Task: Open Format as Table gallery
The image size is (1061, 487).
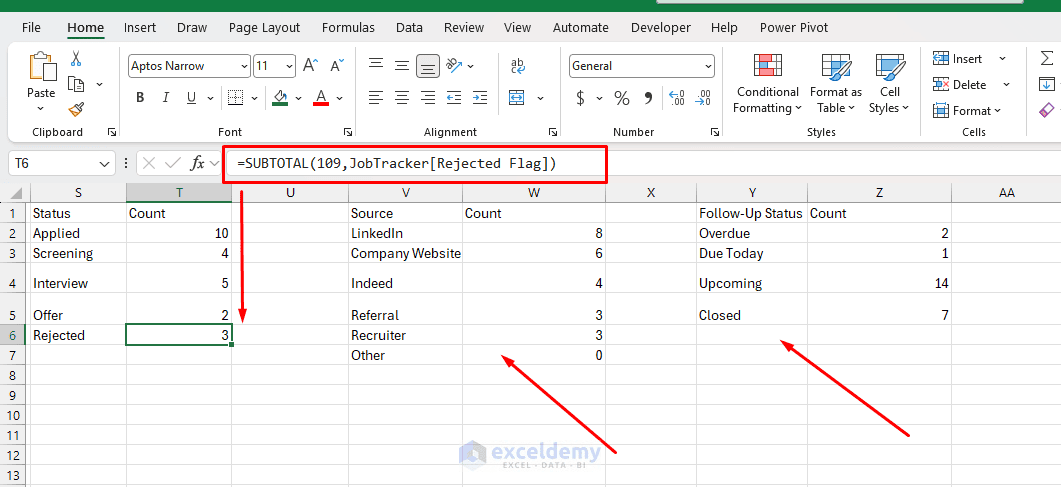Action: point(836,84)
